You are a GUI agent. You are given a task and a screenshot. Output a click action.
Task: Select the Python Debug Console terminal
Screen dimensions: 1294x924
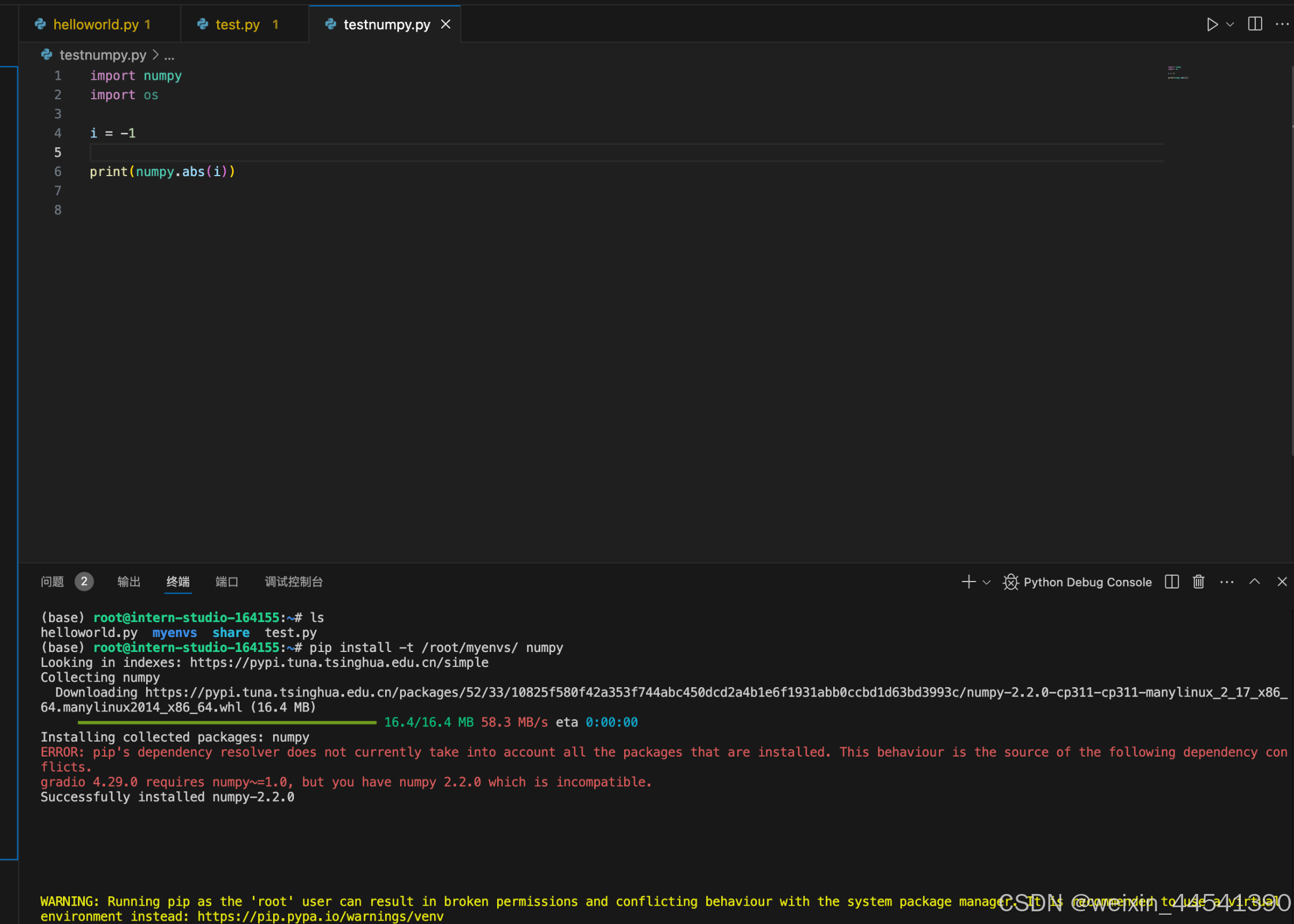point(1077,582)
